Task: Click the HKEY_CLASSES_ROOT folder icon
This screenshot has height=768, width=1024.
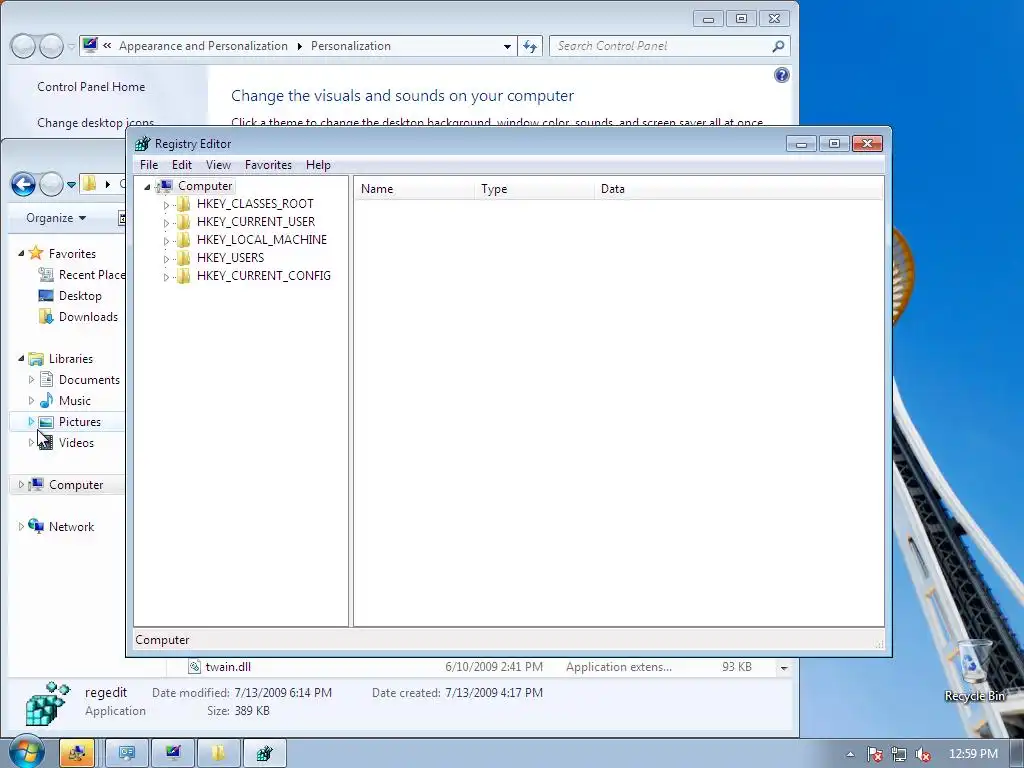Action: (184, 204)
